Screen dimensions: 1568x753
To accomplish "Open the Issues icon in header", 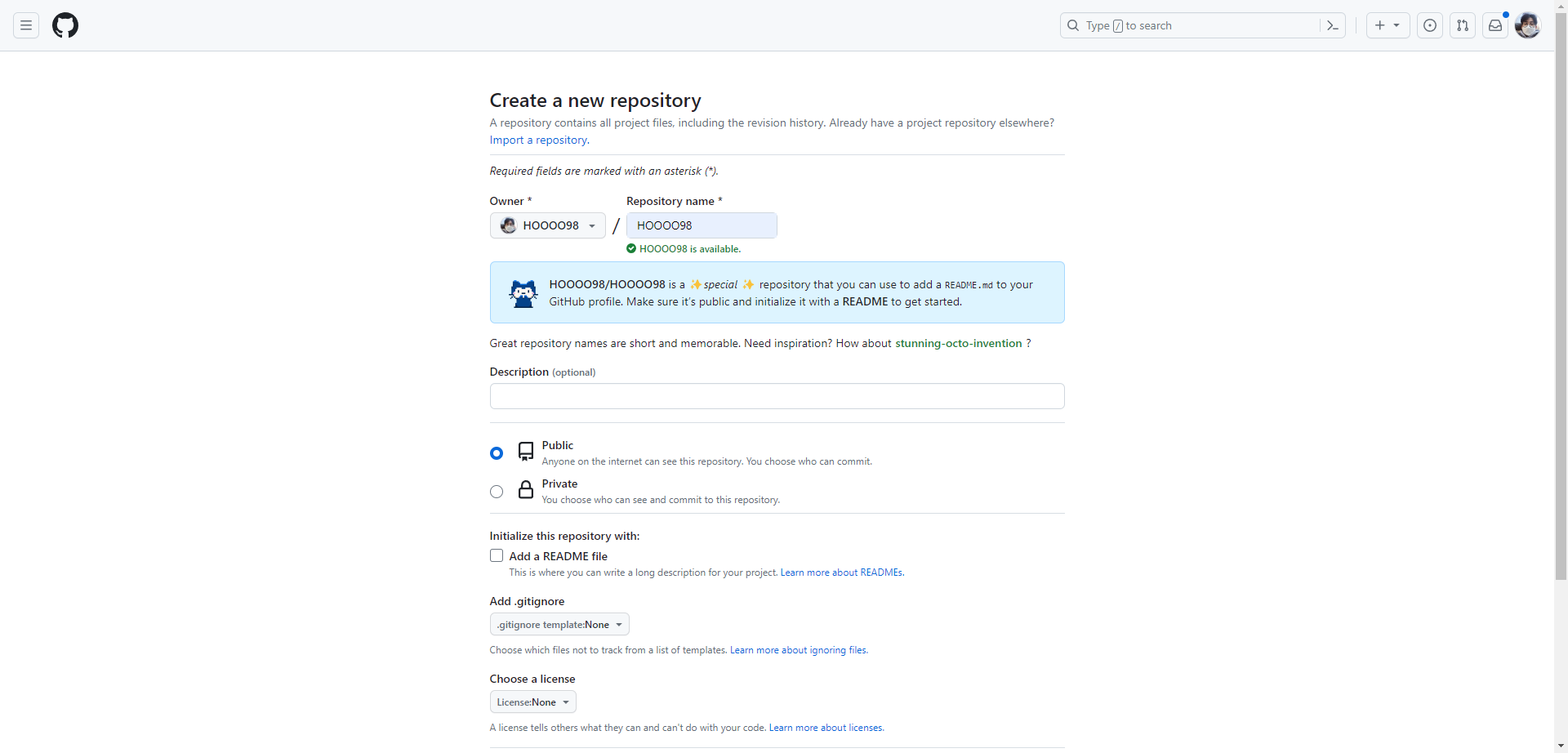I will point(1430,25).
